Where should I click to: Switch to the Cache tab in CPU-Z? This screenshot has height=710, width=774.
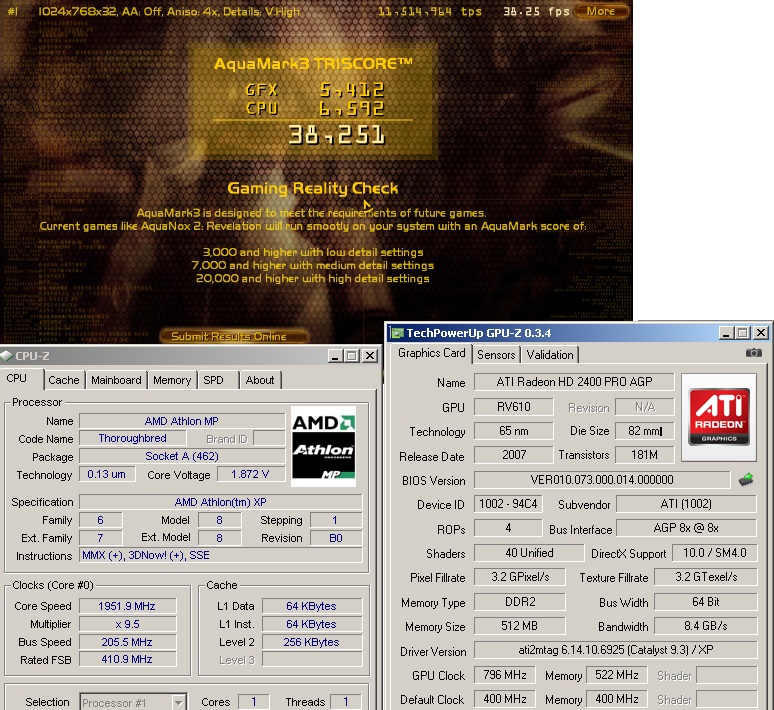64,380
